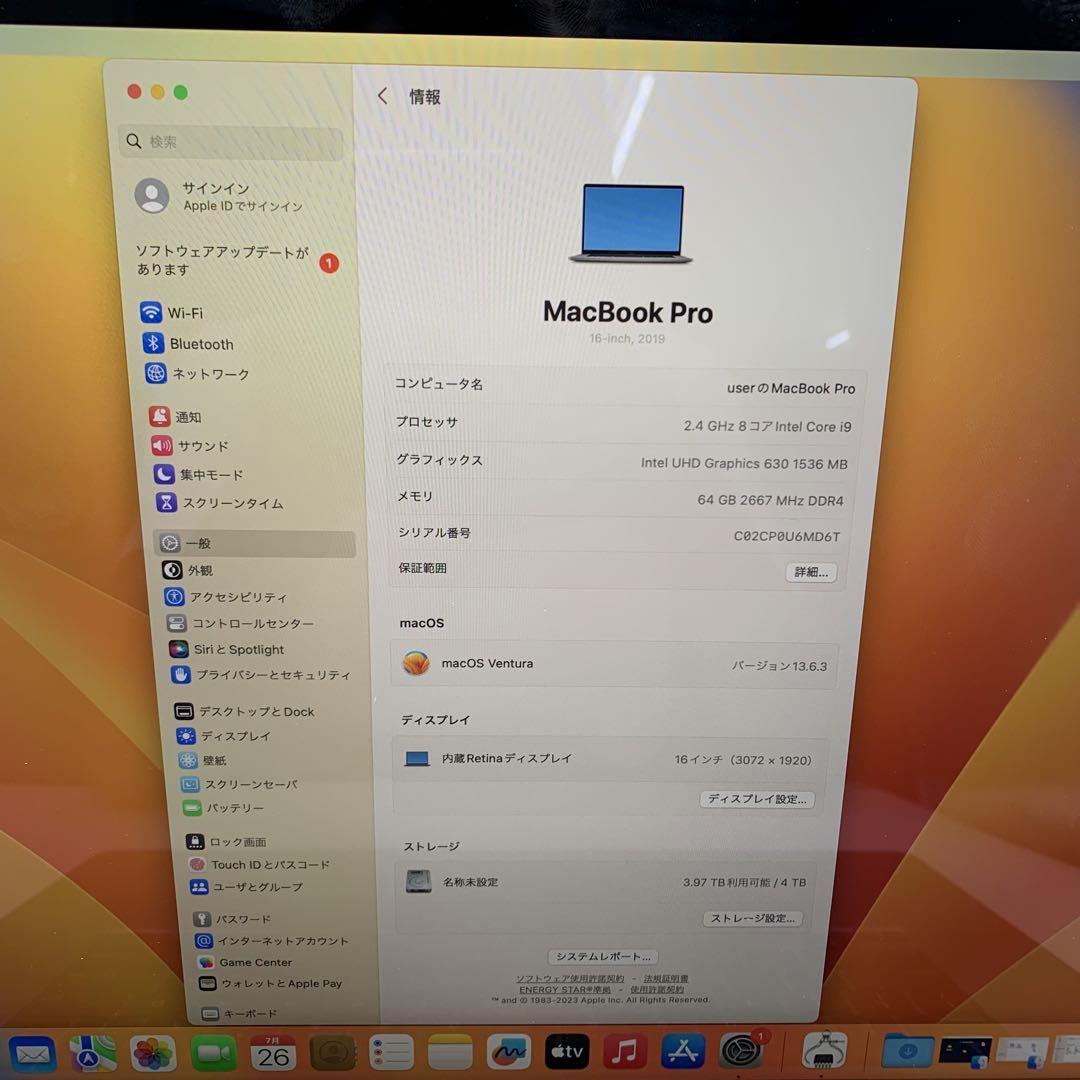Open the ソフトウェアアップデートがあります notice

pyautogui.click(x=238, y=260)
